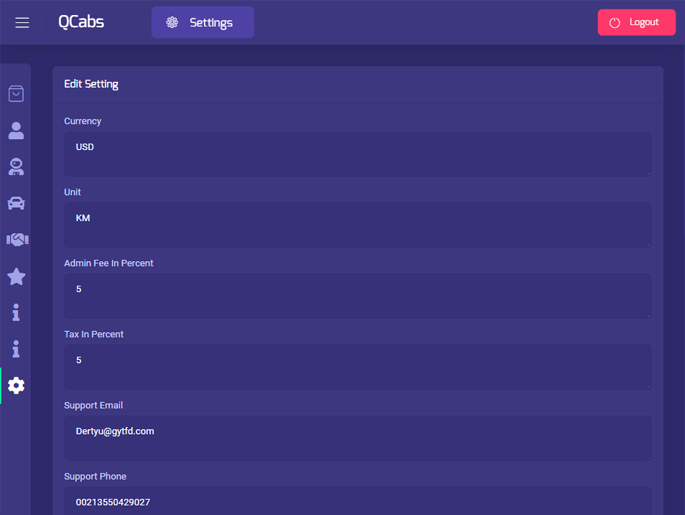This screenshot has height=515, width=685.
Task: Click the info icon directly below the star
Action: [x=16, y=313]
